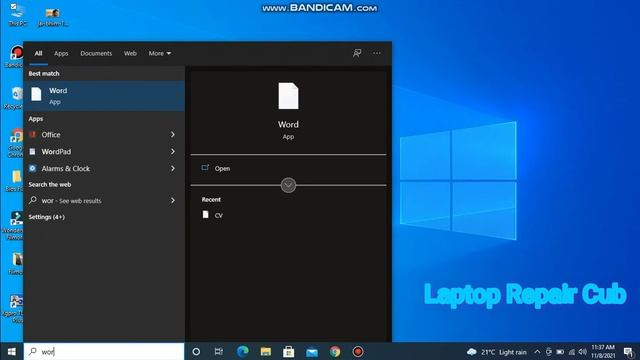The image size is (640, 360).
Task: Open the More filter dropdown
Action: click(x=160, y=53)
